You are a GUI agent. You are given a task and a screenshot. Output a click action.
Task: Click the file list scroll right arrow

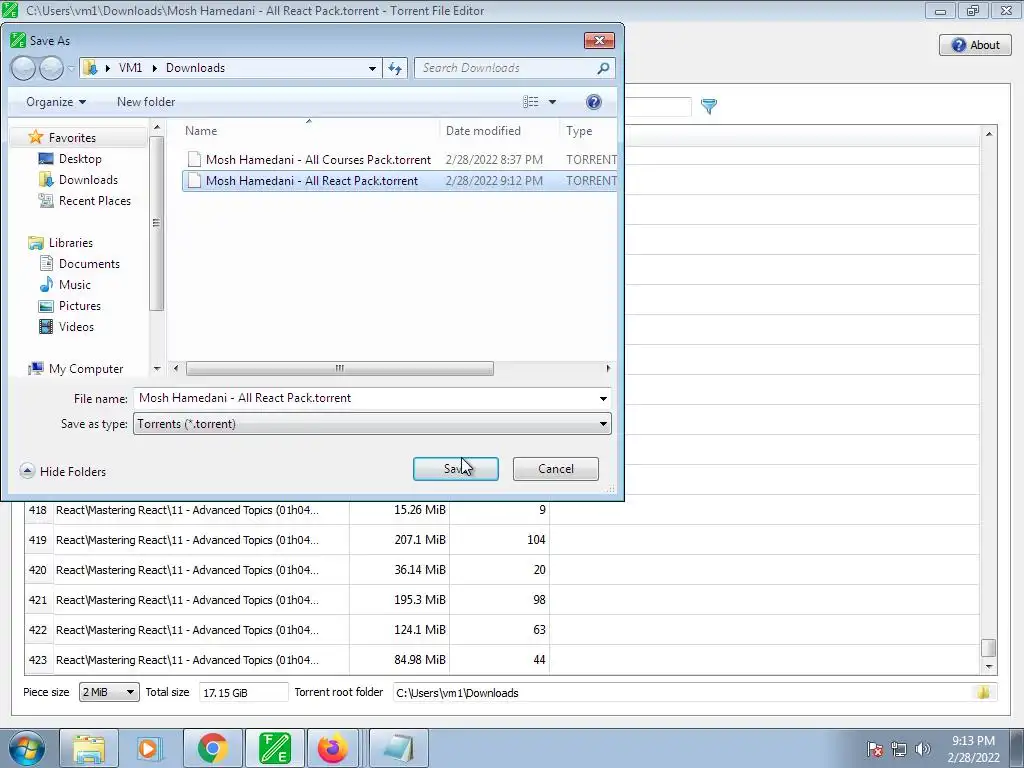[x=608, y=368]
